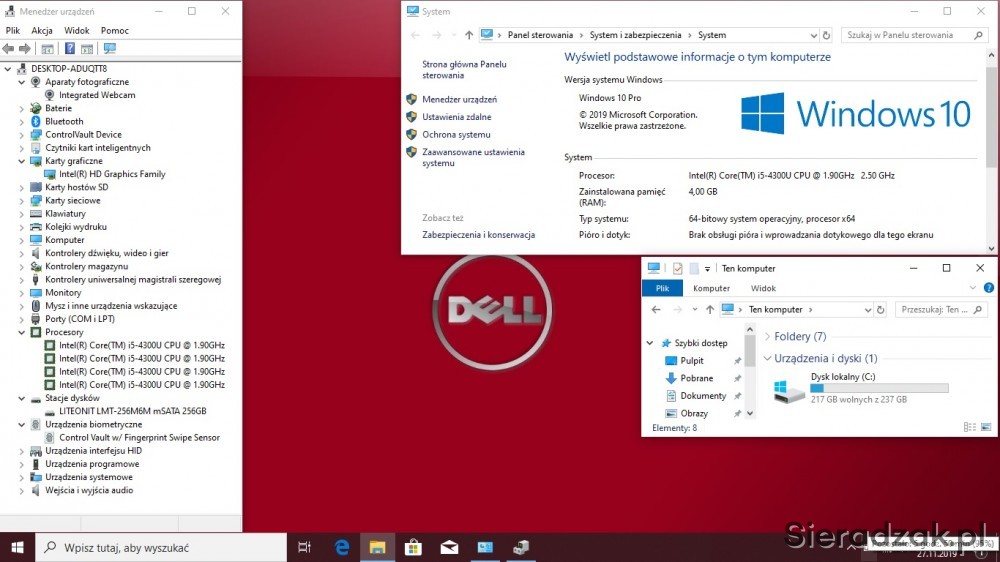Open Microsoft Store from taskbar

pyautogui.click(x=413, y=547)
